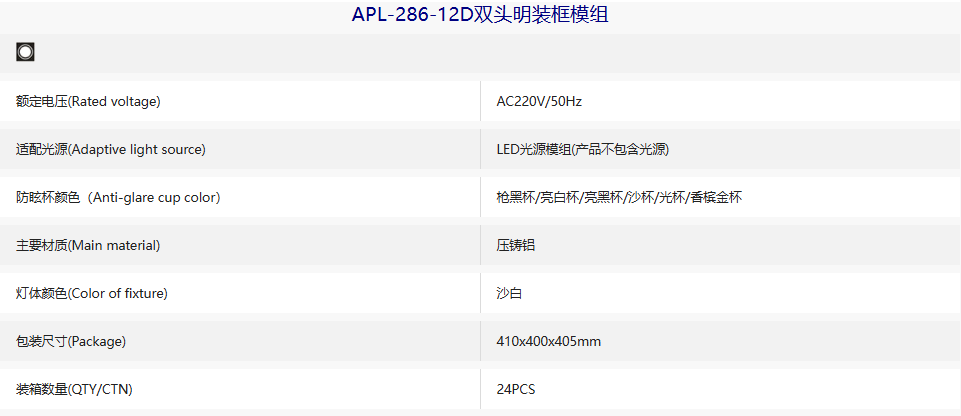Click the 'QTY/CTN' label
Viewport: 961px width, 416px height.
[74, 389]
